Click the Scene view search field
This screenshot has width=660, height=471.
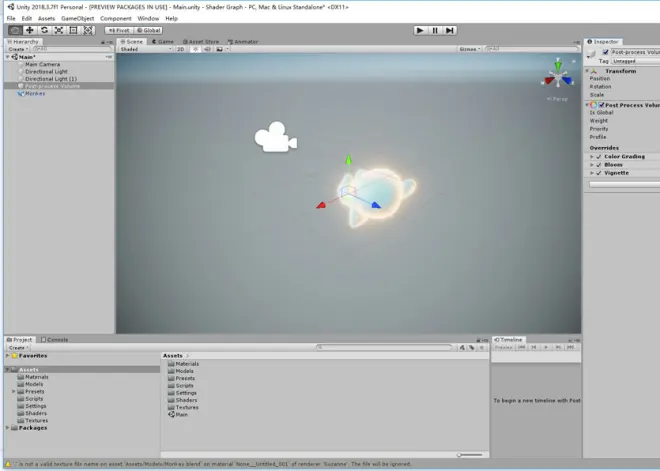532,49
